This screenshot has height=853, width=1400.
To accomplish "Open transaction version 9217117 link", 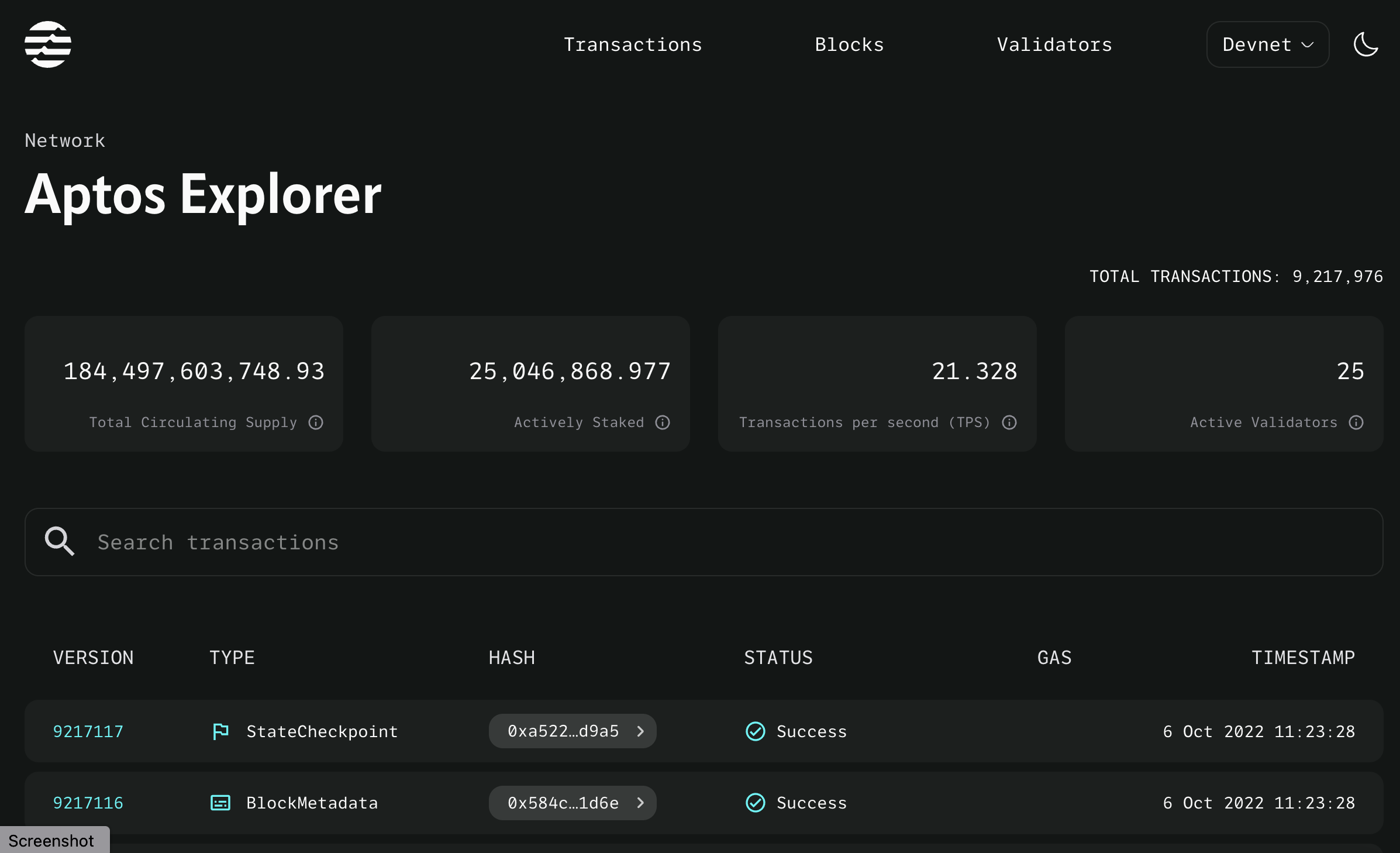I will point(88,731).
